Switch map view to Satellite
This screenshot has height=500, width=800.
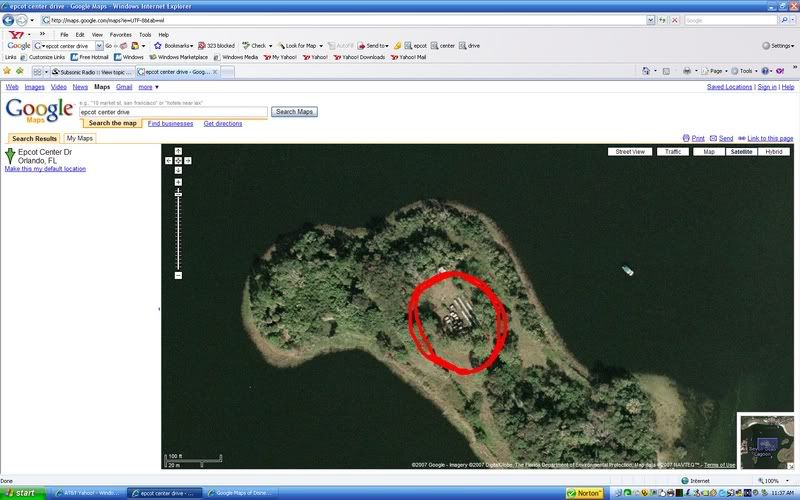coord(741,152)
